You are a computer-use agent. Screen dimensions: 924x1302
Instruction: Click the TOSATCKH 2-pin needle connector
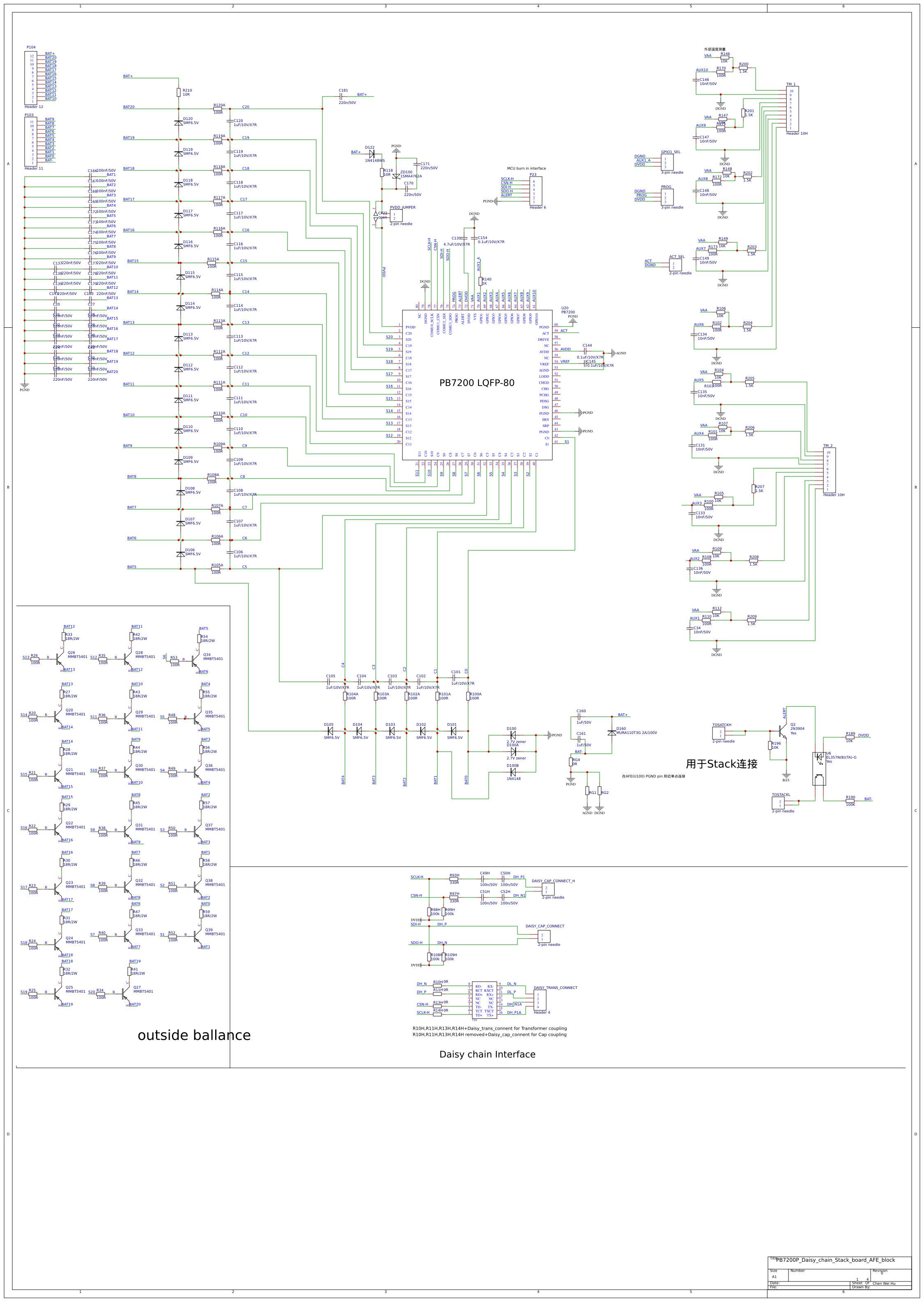(x=719, y=733)
